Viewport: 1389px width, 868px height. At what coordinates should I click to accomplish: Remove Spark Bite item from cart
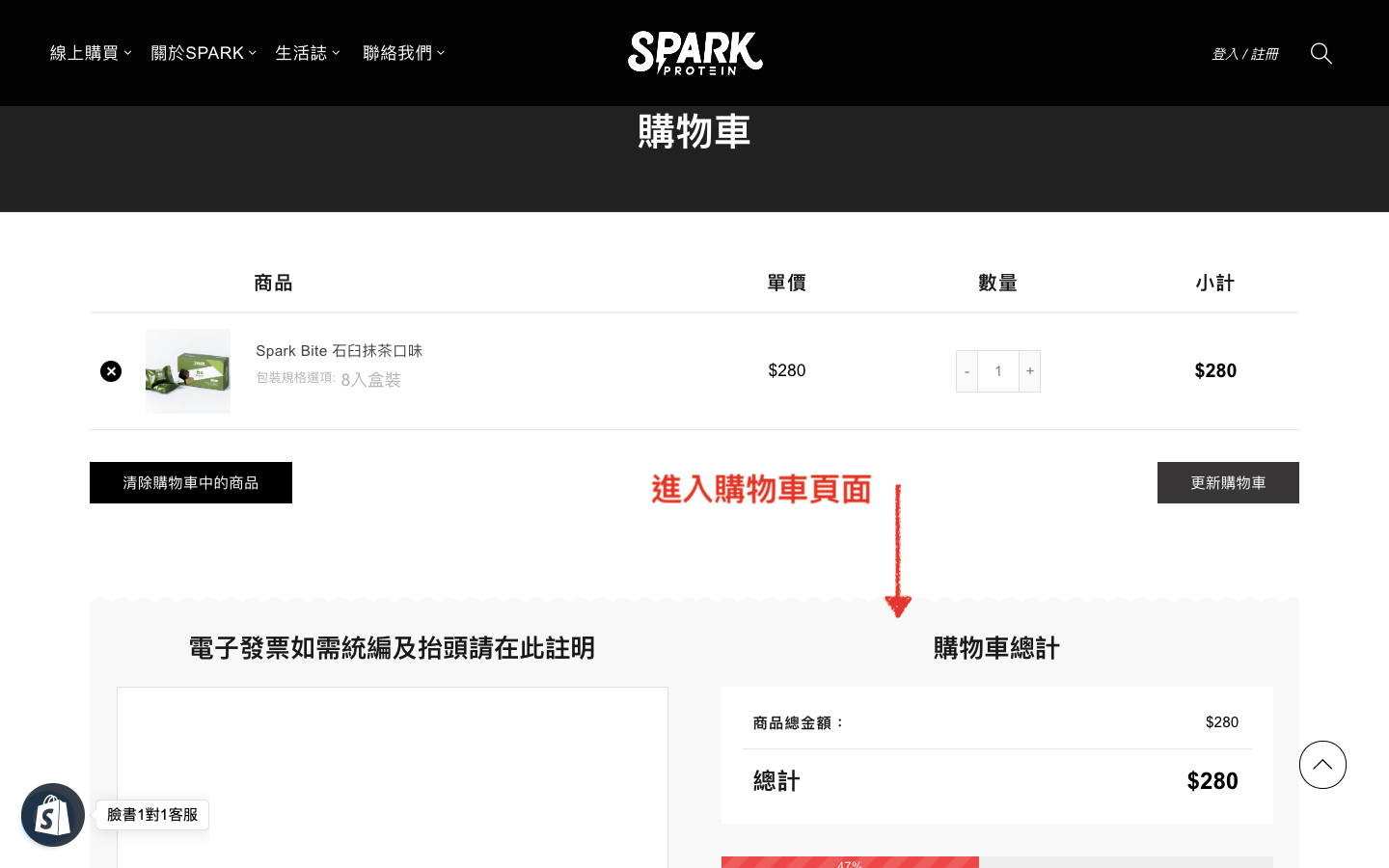pyautogui.click(x=111, y=371)
